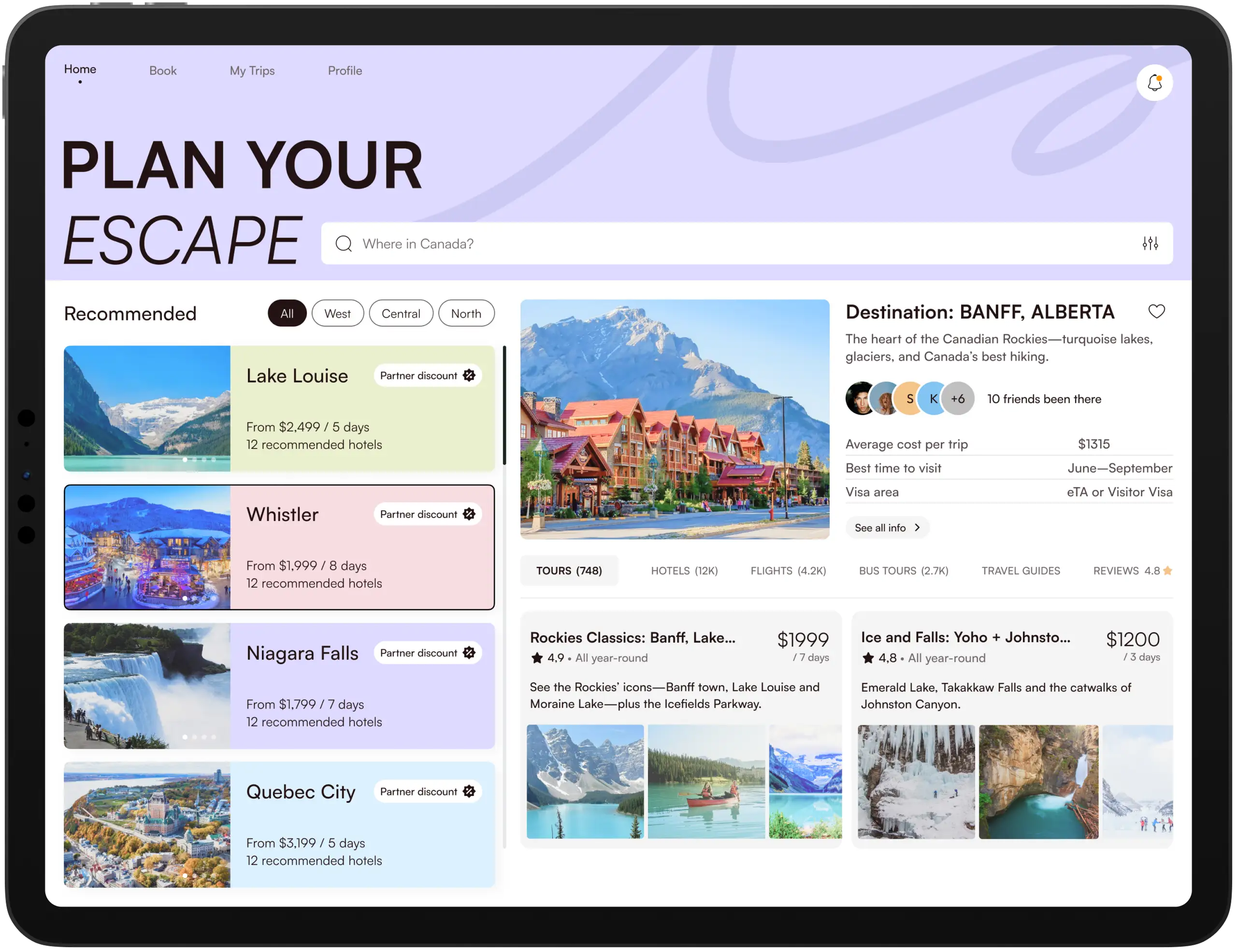Switch to My Trips
Image resolution: width=1237 pixels, height=952 pixels.
point(252,70)
